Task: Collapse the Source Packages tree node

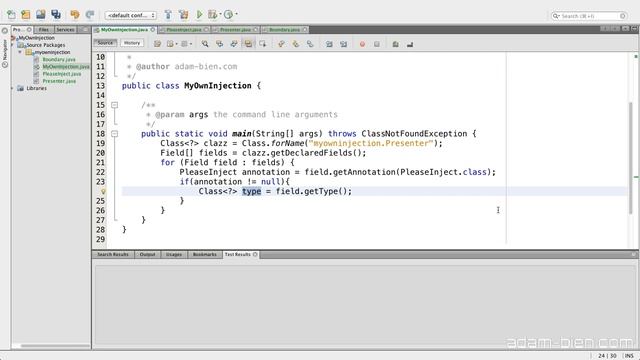Action: 12,45
